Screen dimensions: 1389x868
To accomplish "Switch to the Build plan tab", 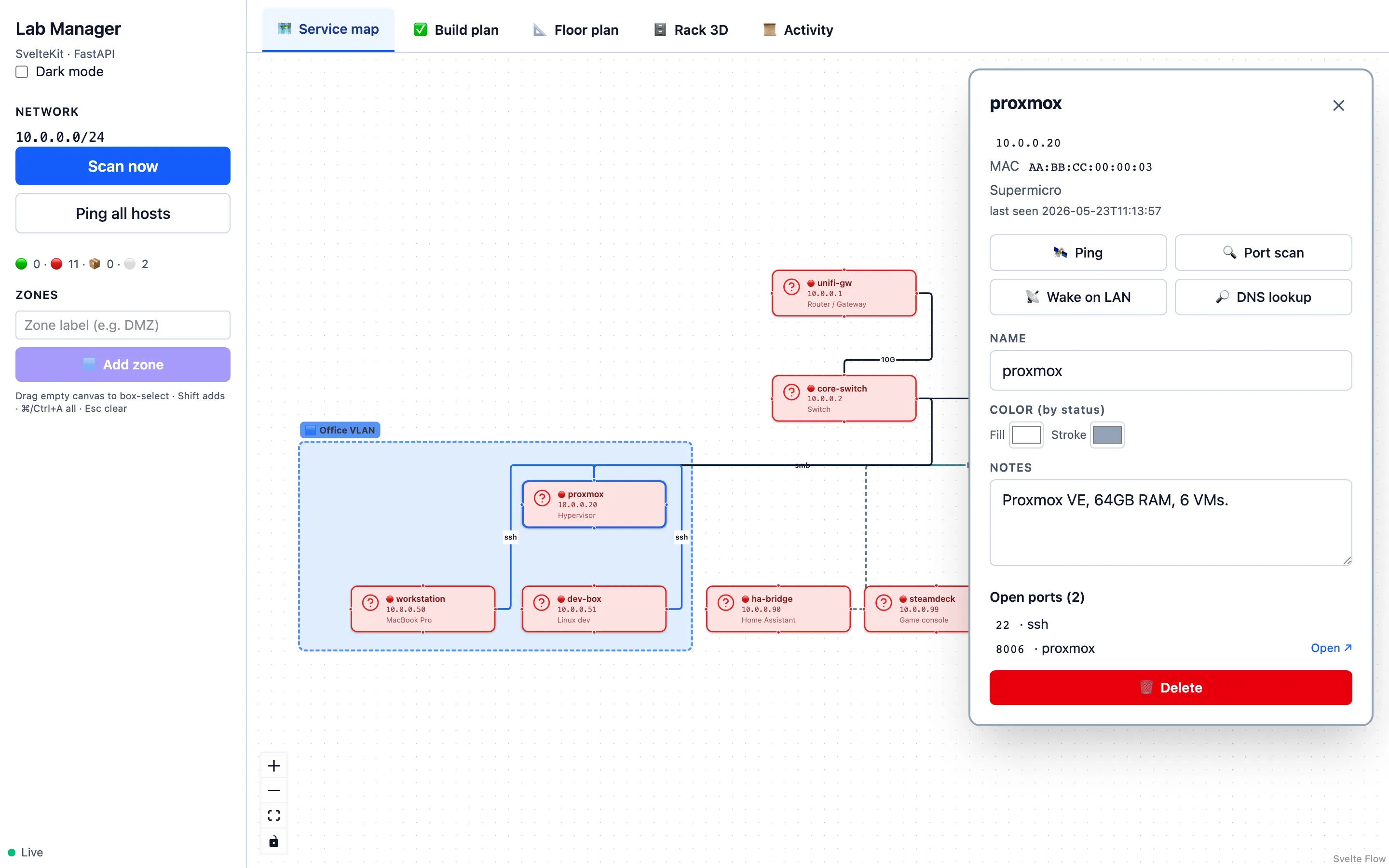I will [456, 30].
